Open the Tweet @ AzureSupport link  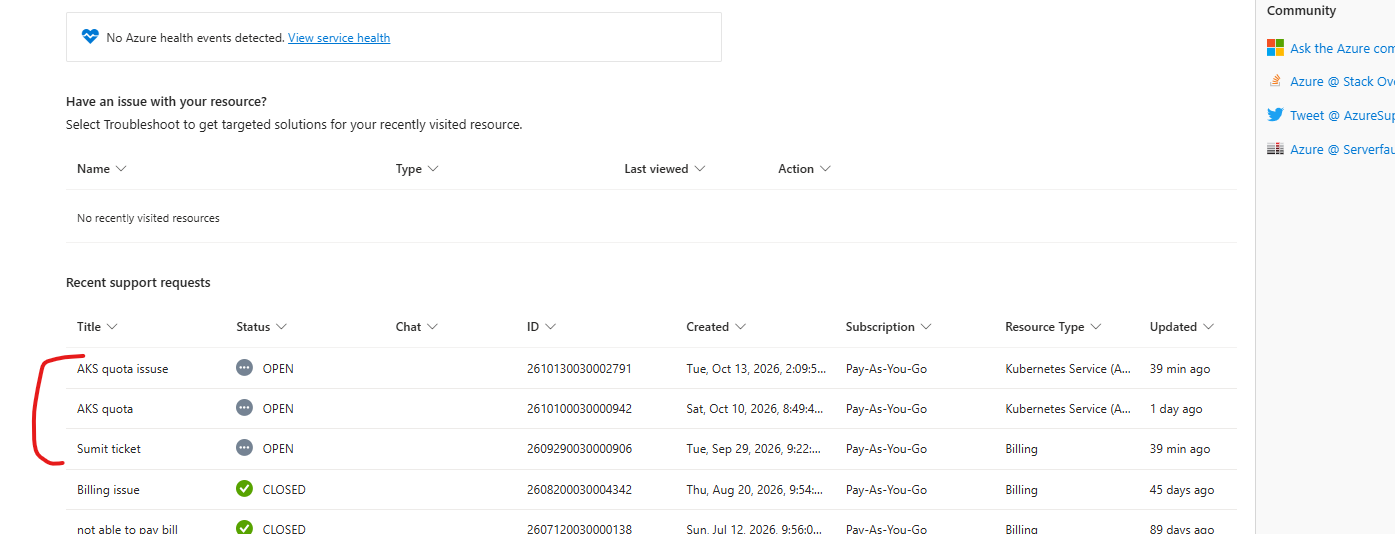pos(1342,115)
